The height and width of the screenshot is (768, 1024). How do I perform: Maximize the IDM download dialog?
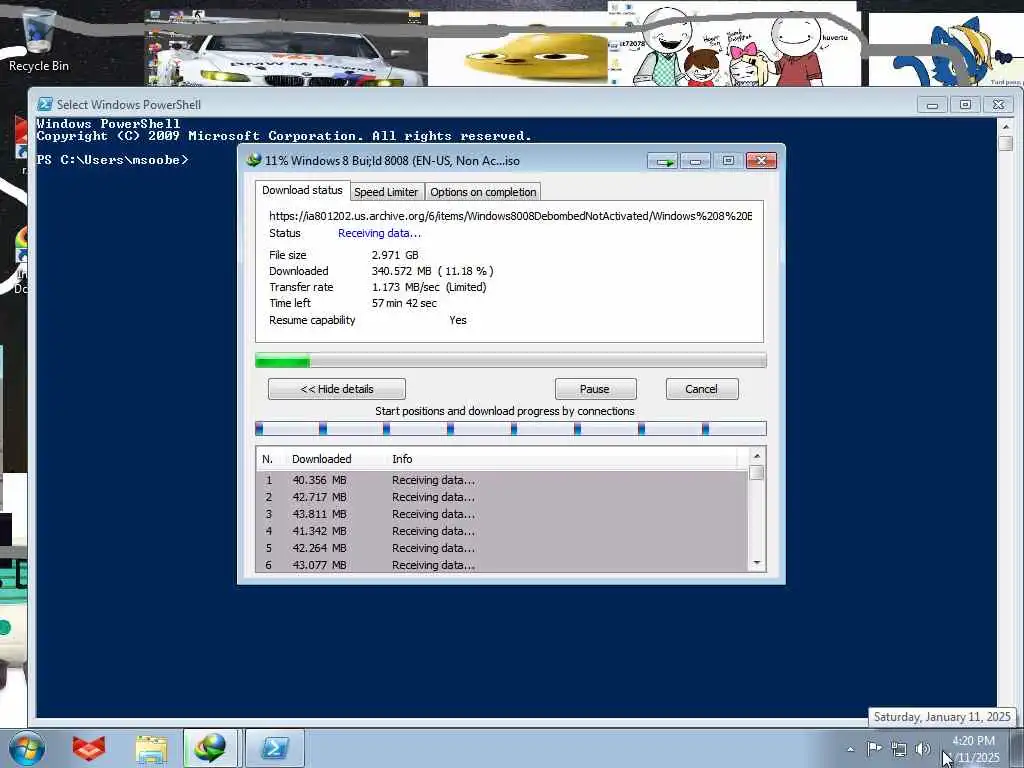click(728, 161)
